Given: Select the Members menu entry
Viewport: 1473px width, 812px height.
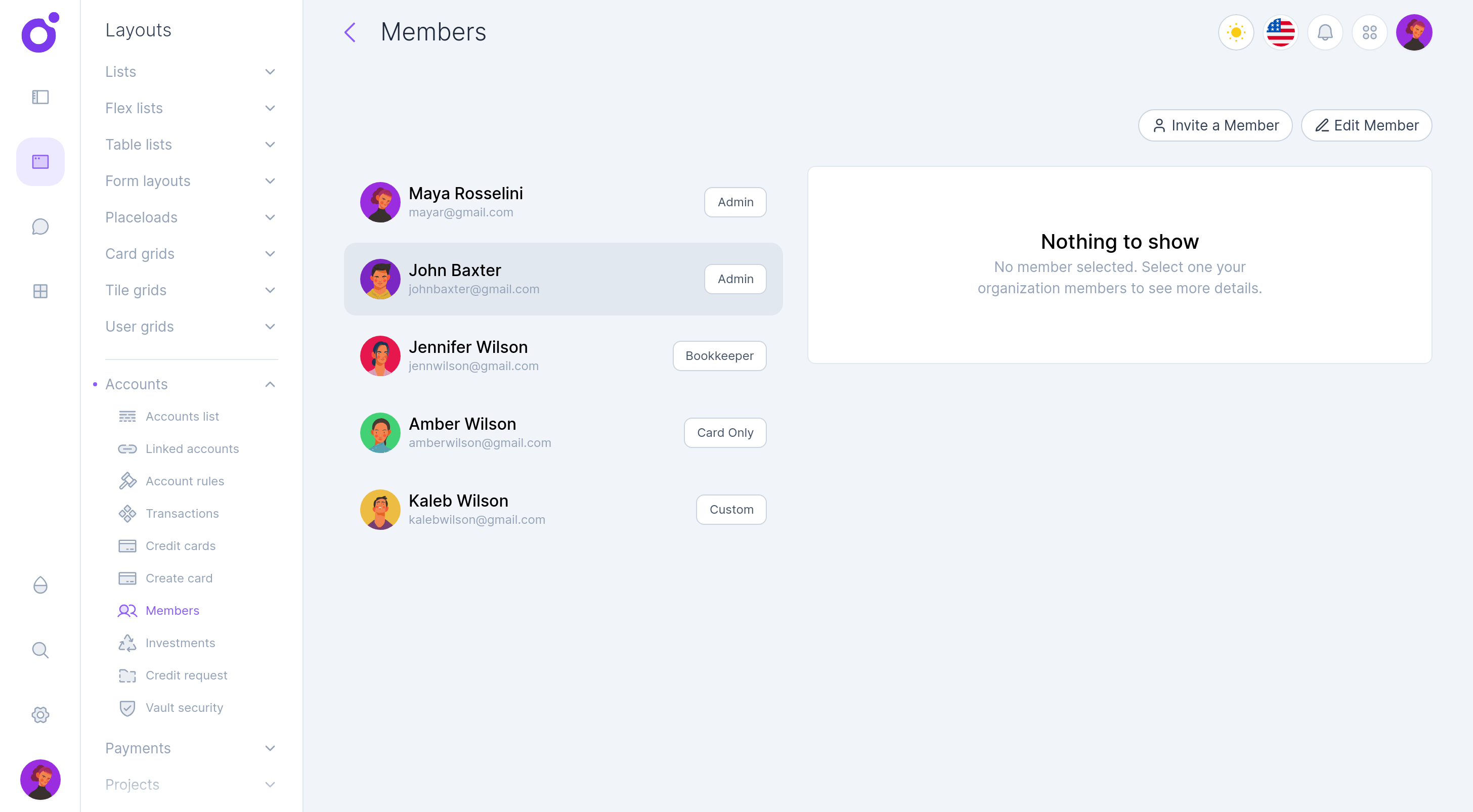Looking at the screenshot, I should point(172,610).
